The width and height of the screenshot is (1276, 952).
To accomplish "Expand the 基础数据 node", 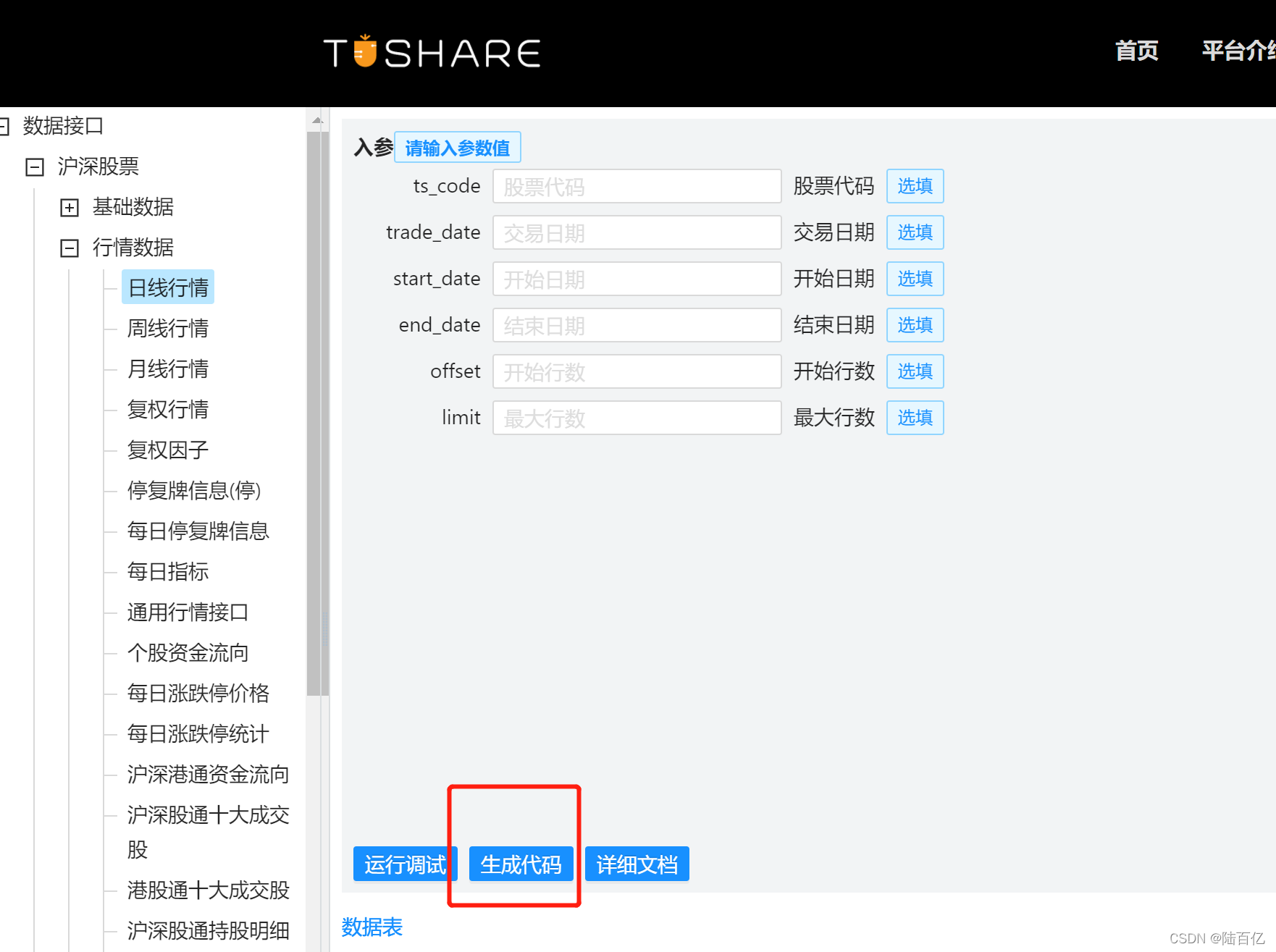I will pos(69,207).
